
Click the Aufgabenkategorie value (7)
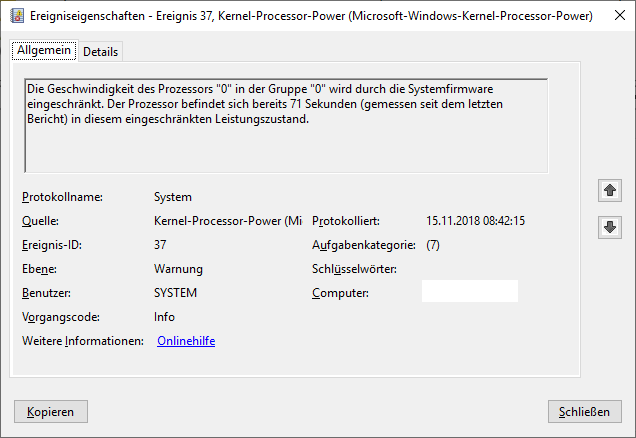433,245
